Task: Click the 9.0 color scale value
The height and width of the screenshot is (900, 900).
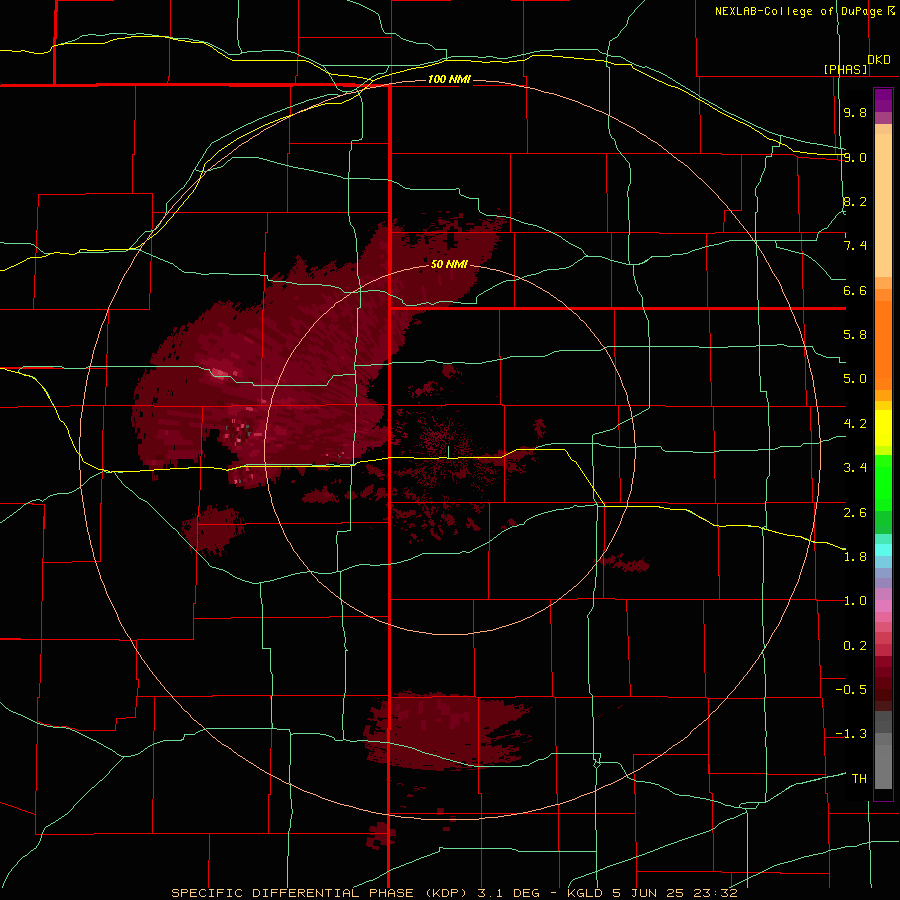Action: pyautogui.click(x=855, y=157)
